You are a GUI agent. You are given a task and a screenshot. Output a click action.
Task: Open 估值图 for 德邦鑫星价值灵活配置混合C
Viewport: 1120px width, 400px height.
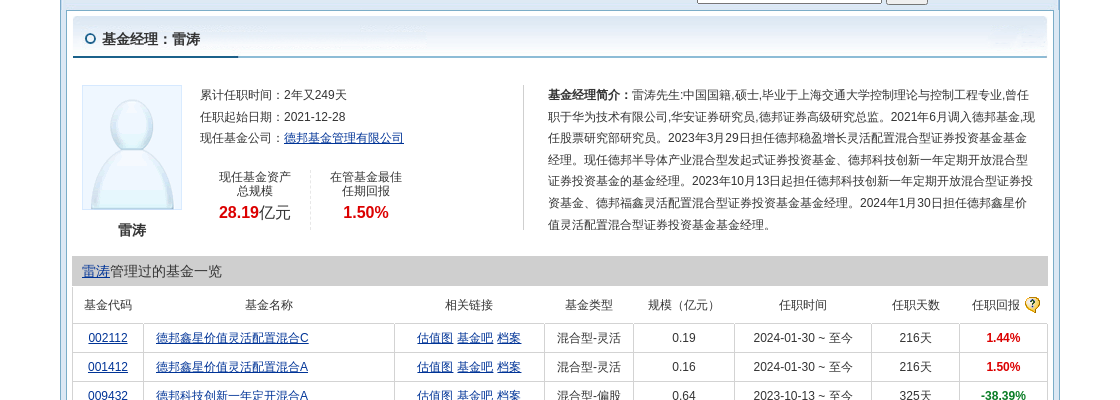(x=435, y=338)
